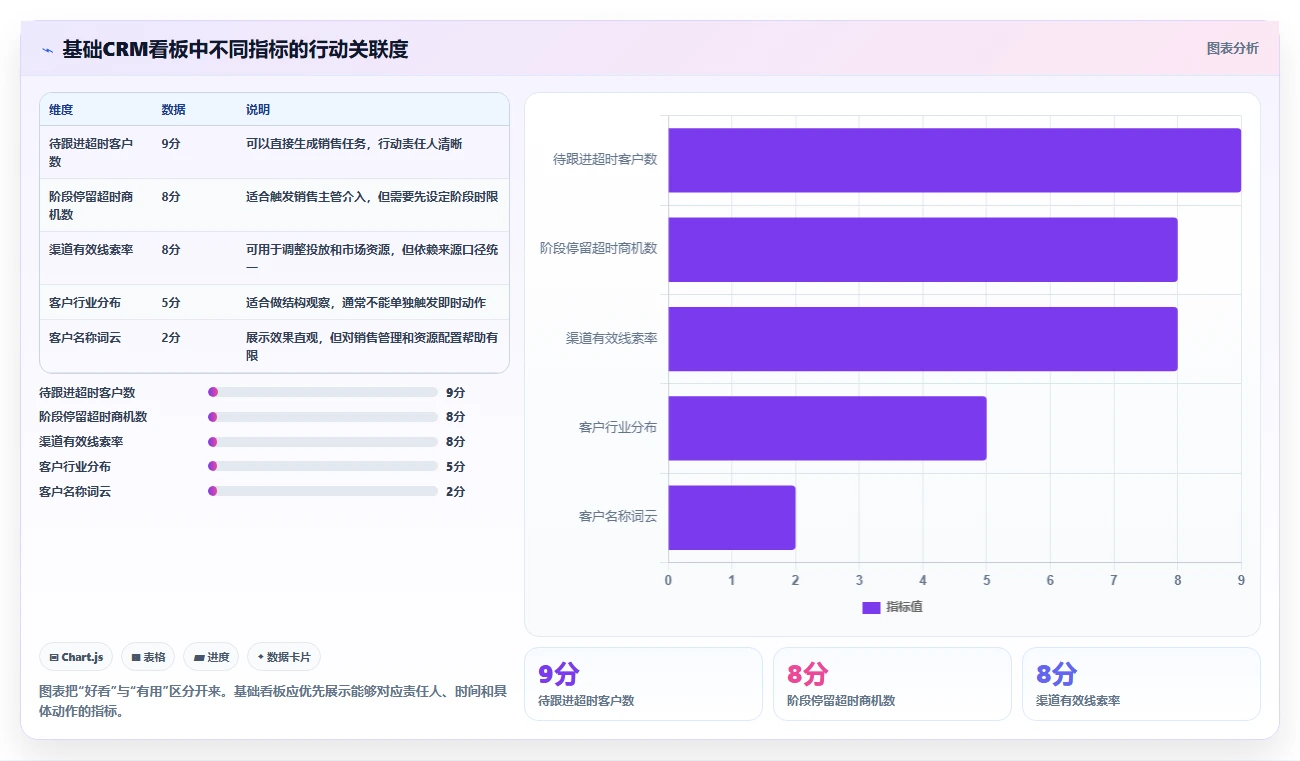Screen dimensions: 1300x761
Task: Click the 5分 progress value label
Action: pos(456,467)
